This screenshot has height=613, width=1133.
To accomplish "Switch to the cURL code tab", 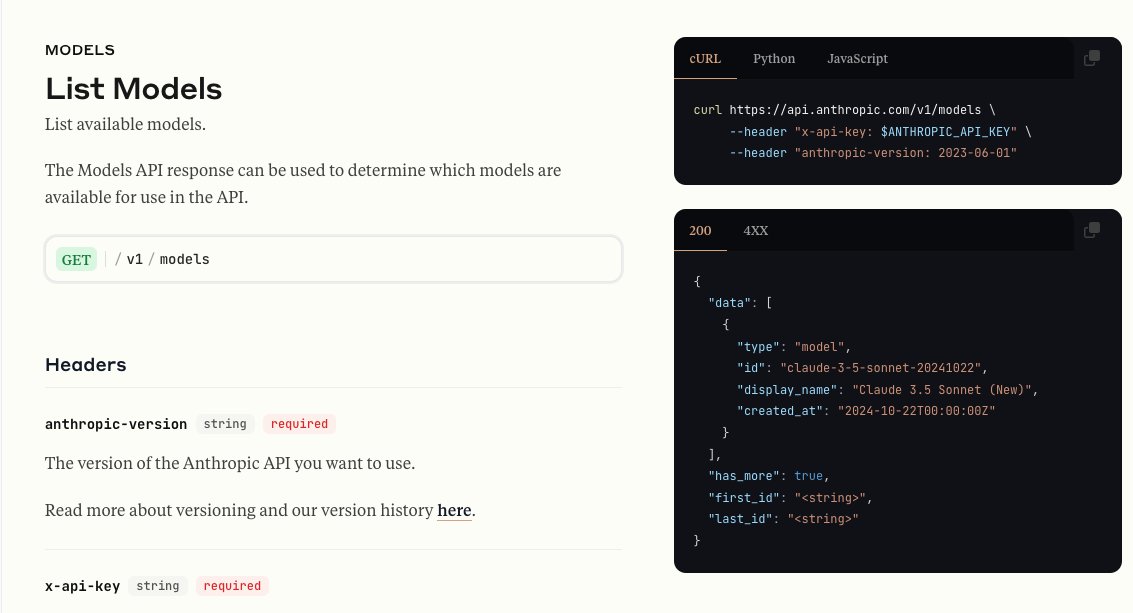I will pos(705,59).
